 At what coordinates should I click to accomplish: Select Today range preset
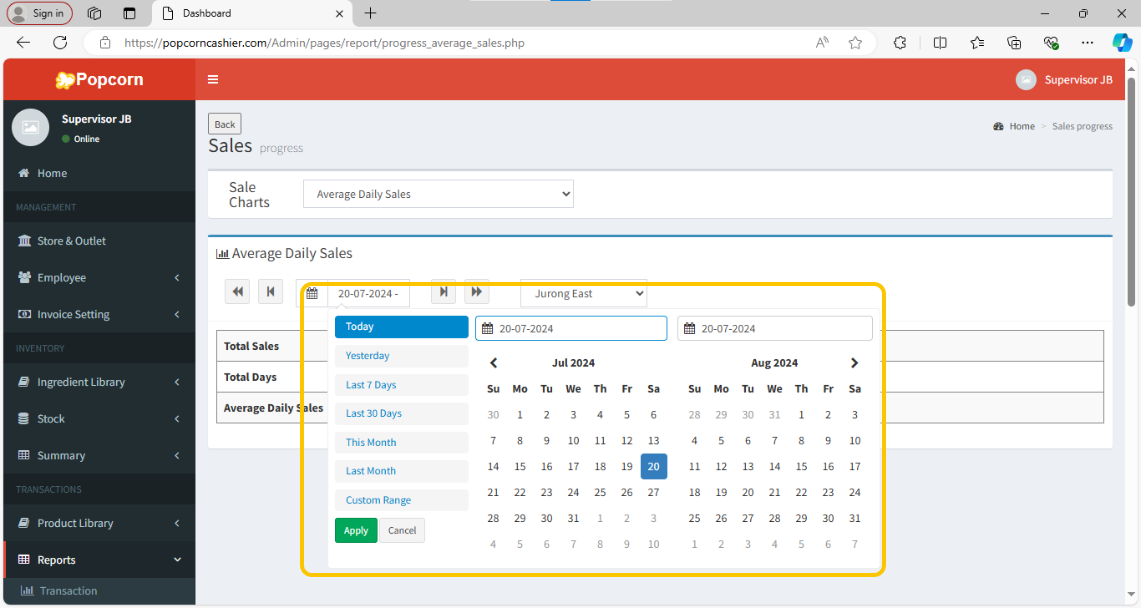coord(402,327)
